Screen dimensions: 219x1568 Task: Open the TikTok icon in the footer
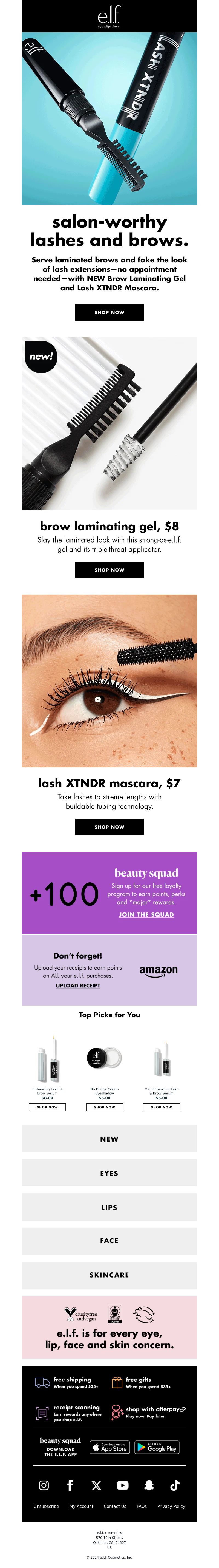[175, 1485]
